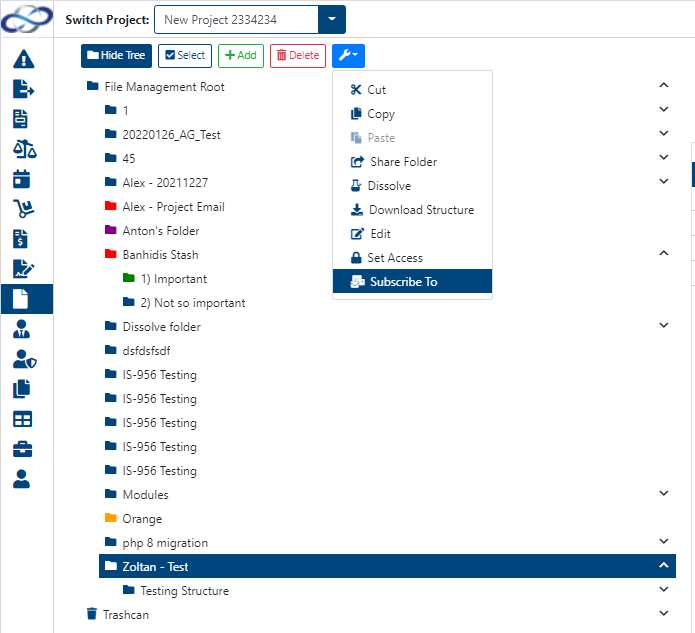695x633 pixels.
Task: Open the user with tie sidebar icon
Action: pyautogui.click(x=21, y=329)
